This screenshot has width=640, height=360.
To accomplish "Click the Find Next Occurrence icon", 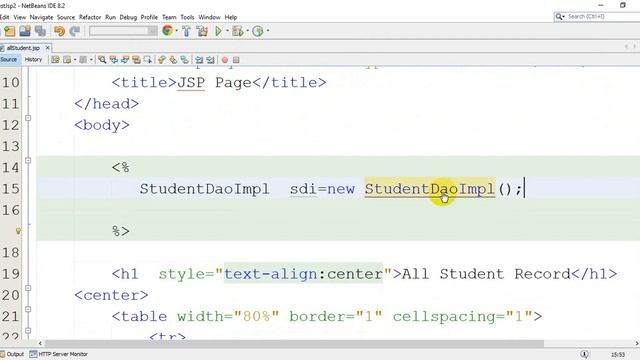I will [x=125, y=60].
